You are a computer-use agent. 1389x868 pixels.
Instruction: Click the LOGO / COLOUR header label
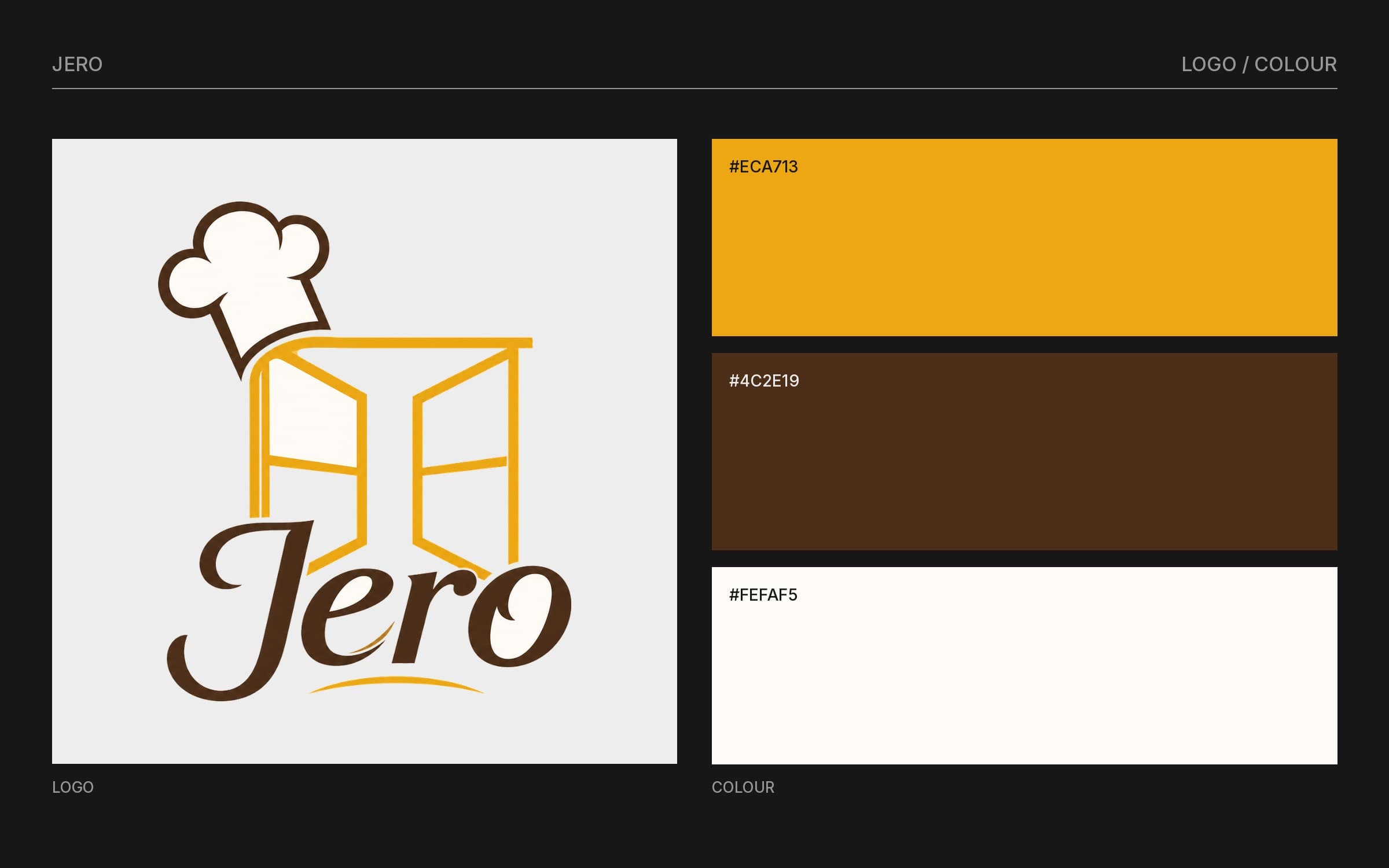click(1259, 64)
